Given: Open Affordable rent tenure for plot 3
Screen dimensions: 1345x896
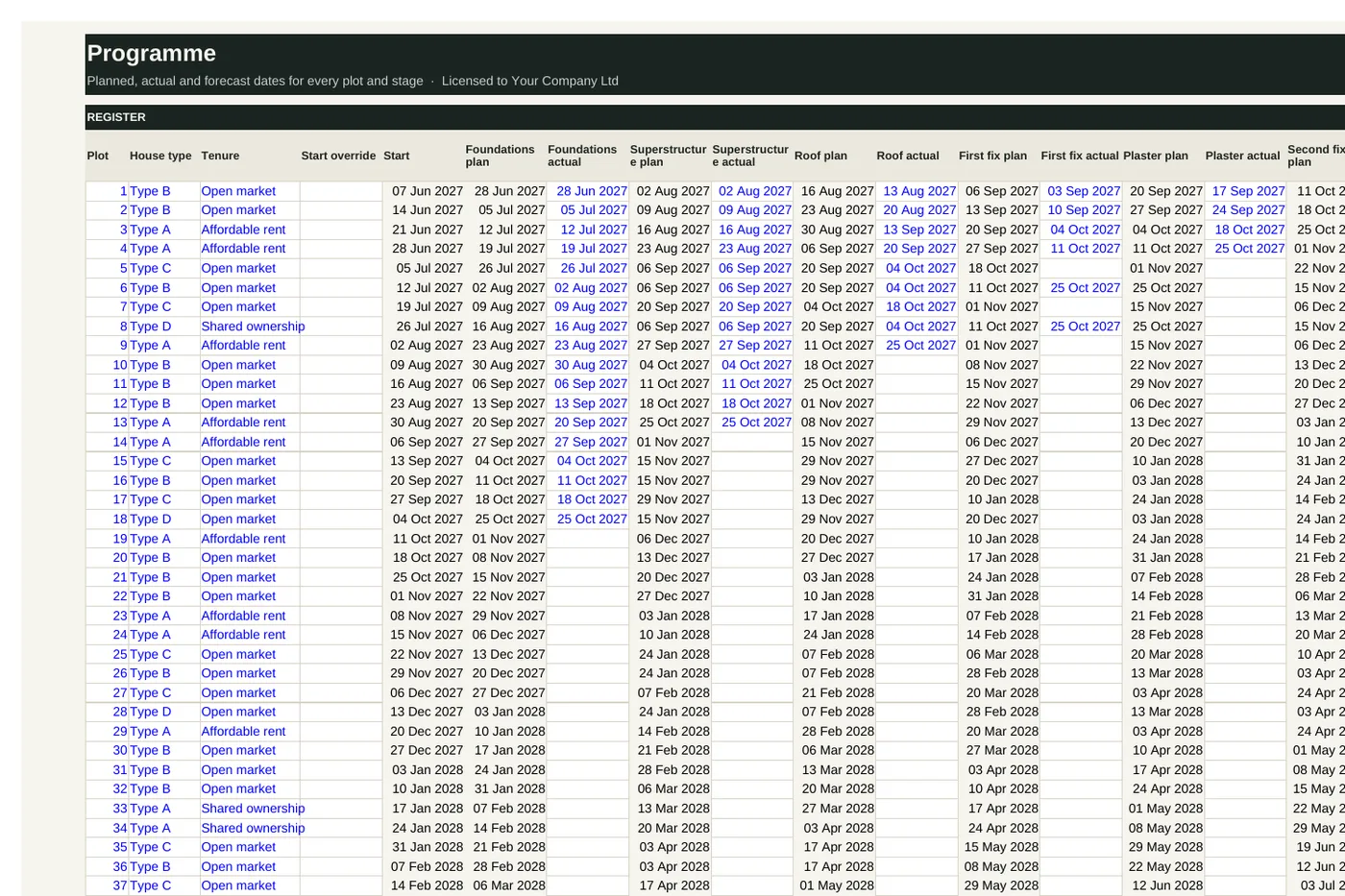Looking at the screenshot, I should pos(243,230).
